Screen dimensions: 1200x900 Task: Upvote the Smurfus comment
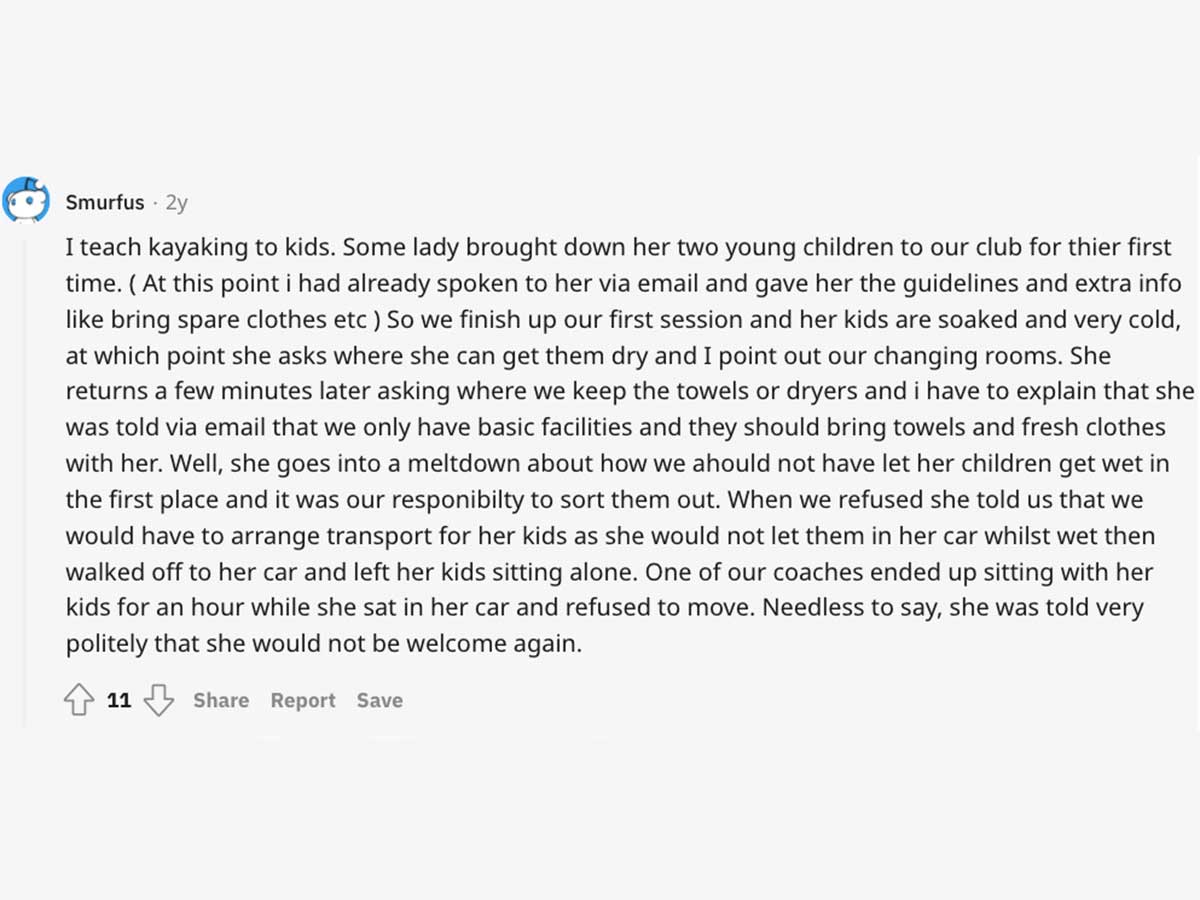pos(79,700)
